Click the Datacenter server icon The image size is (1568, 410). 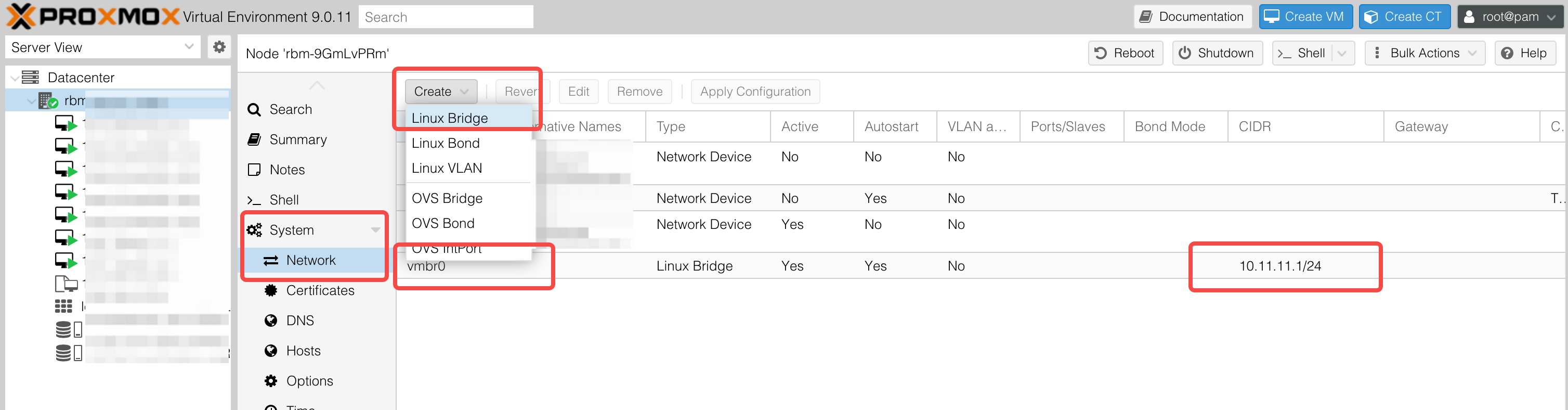[31, 78]
